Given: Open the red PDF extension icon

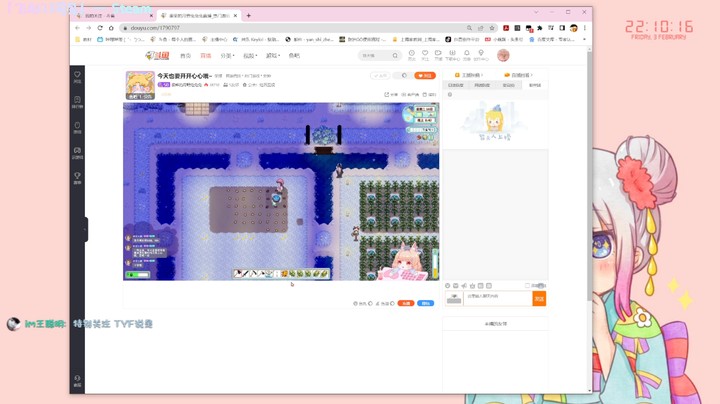Looking at the screenshot, I should pos(506,28).
